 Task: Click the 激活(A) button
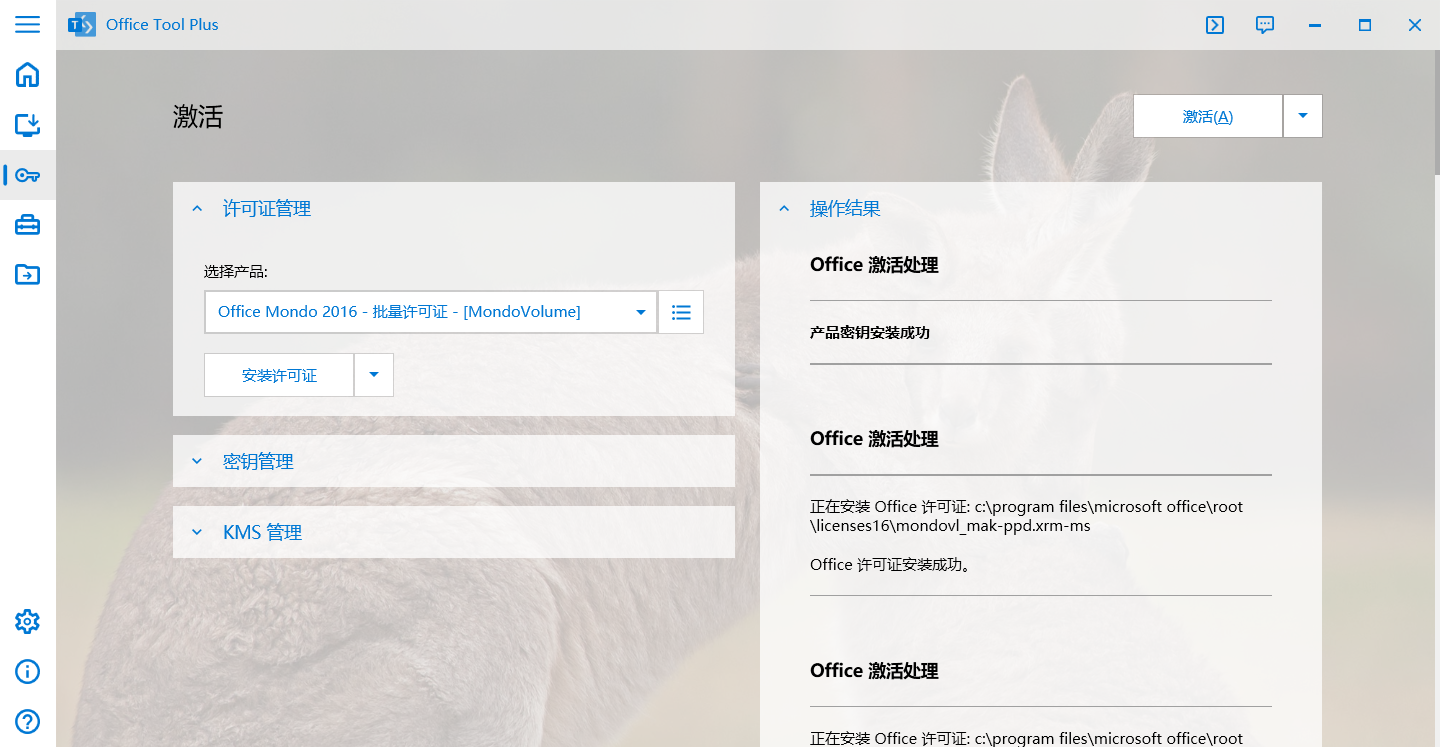1207,115
